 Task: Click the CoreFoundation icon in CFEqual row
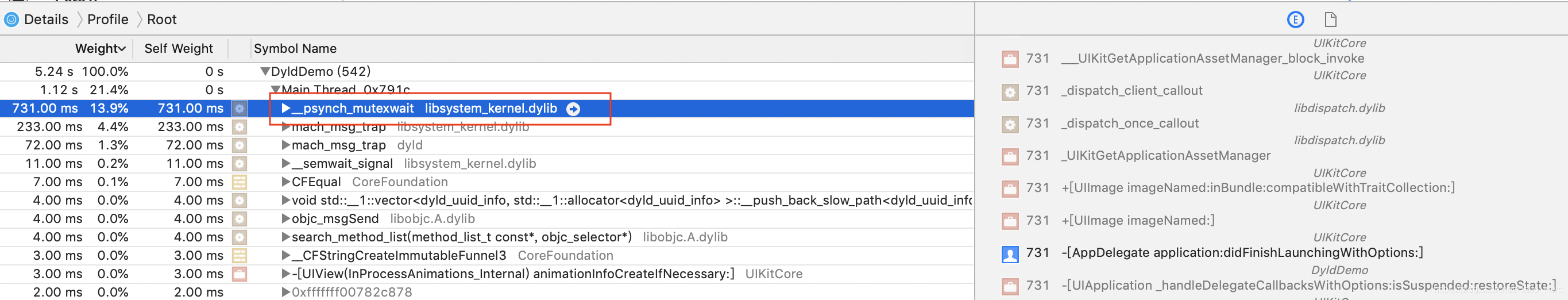coord(239,182)
